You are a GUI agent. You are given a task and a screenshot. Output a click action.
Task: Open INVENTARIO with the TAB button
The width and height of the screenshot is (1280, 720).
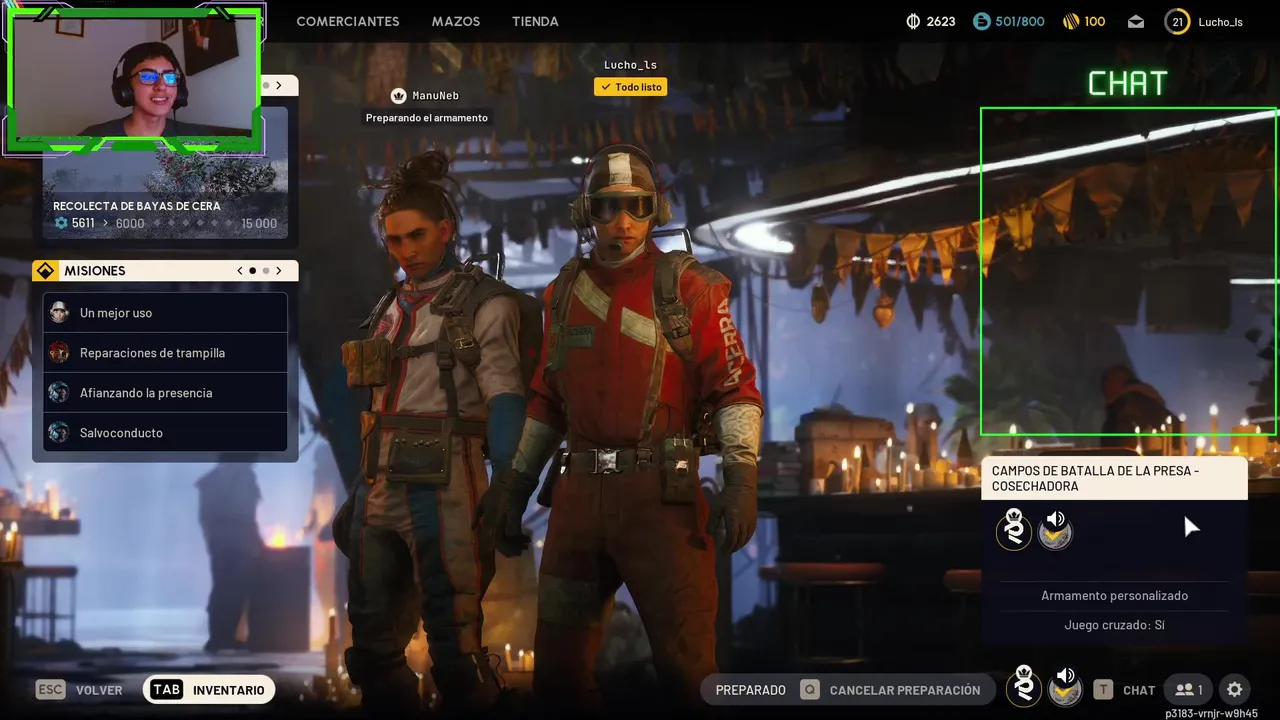tap(209, 690)
